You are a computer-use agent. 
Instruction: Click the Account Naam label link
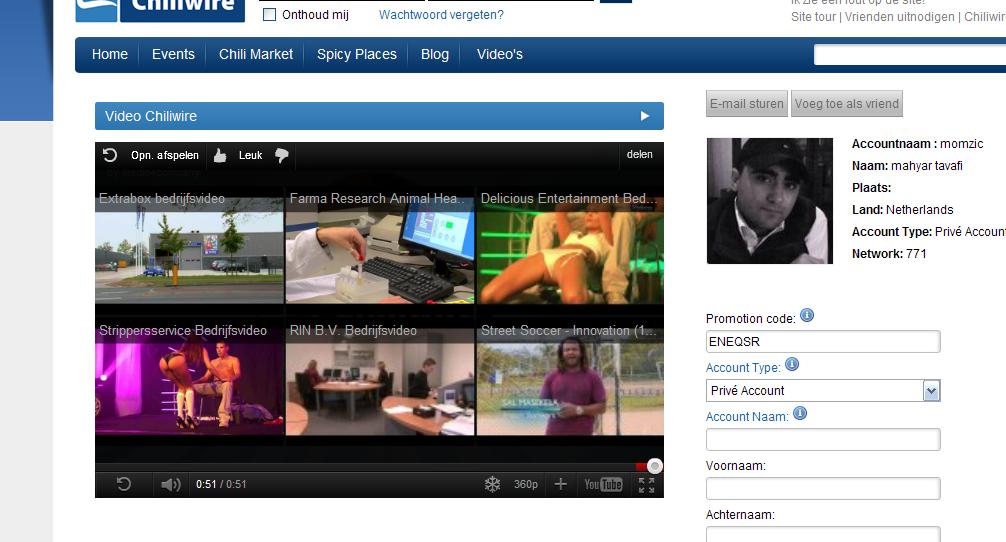747,416
